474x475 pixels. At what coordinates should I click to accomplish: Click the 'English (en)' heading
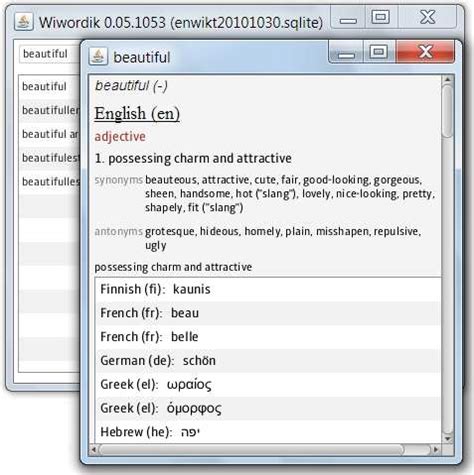click(x=137, y=114)
